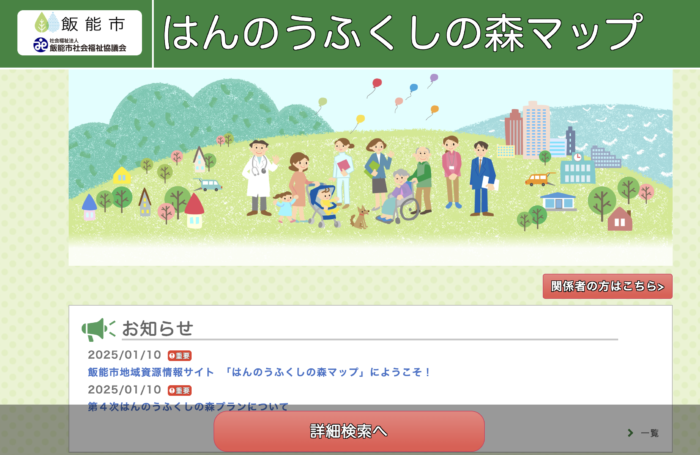700x455 pixels.
Task: Click the second red 重要 badge
Action: (179, 390)
